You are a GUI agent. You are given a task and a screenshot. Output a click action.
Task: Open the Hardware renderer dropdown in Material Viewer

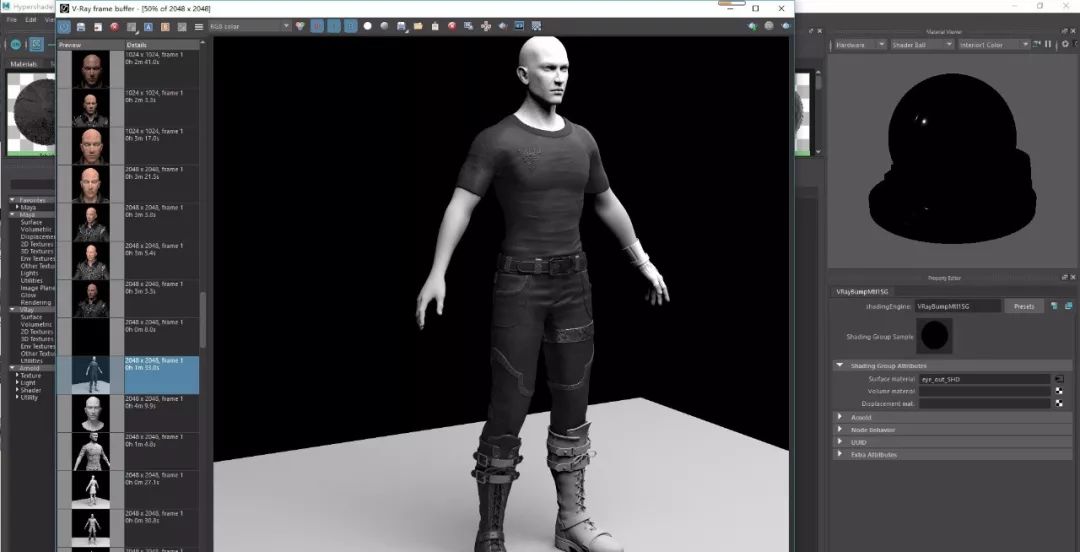[x=860, y=45]
